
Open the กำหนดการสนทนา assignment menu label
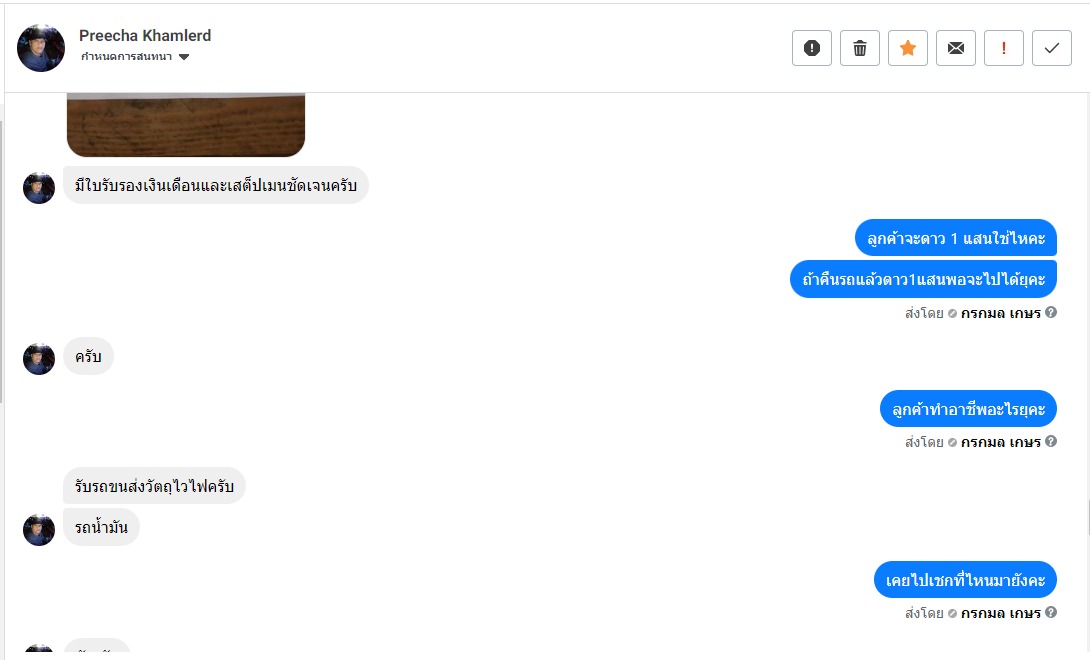127,56
